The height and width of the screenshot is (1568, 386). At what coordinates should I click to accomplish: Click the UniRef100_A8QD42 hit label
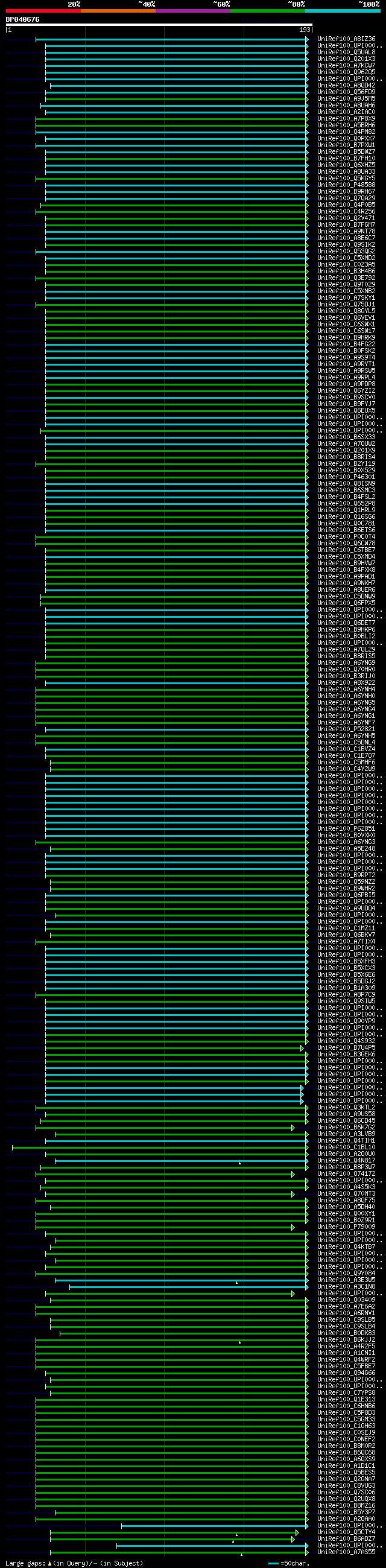click(x=346, y=85)
